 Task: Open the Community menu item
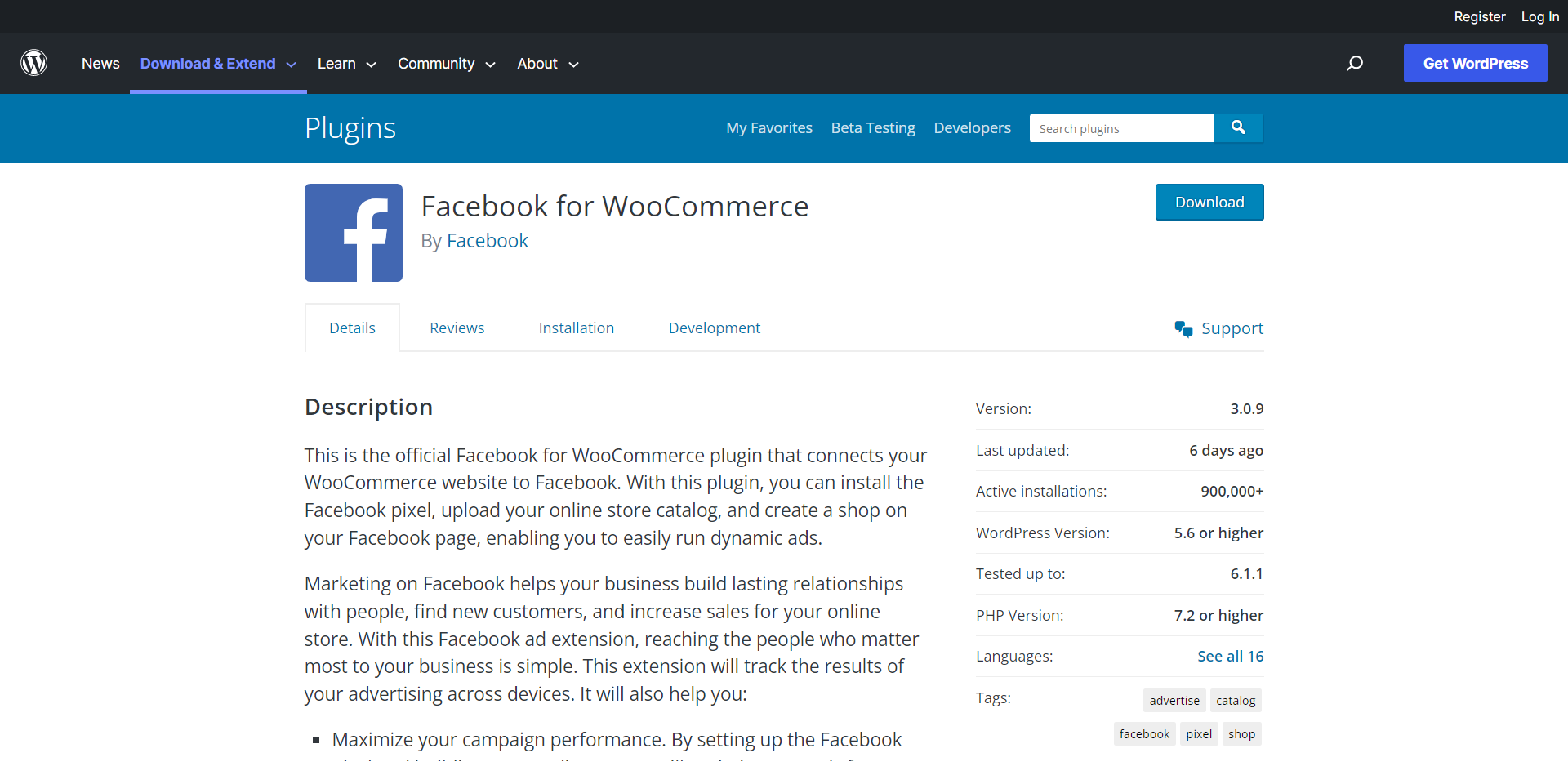pos(436,63)
